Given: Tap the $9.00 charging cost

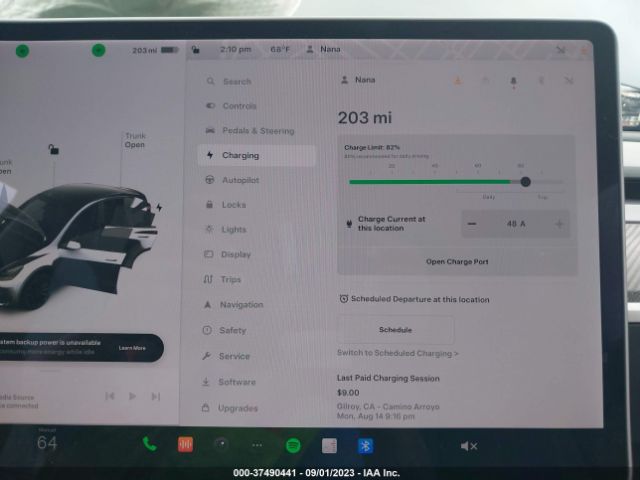Looking at the screenshot, I should pyautogui.click(x=348, y=393).
